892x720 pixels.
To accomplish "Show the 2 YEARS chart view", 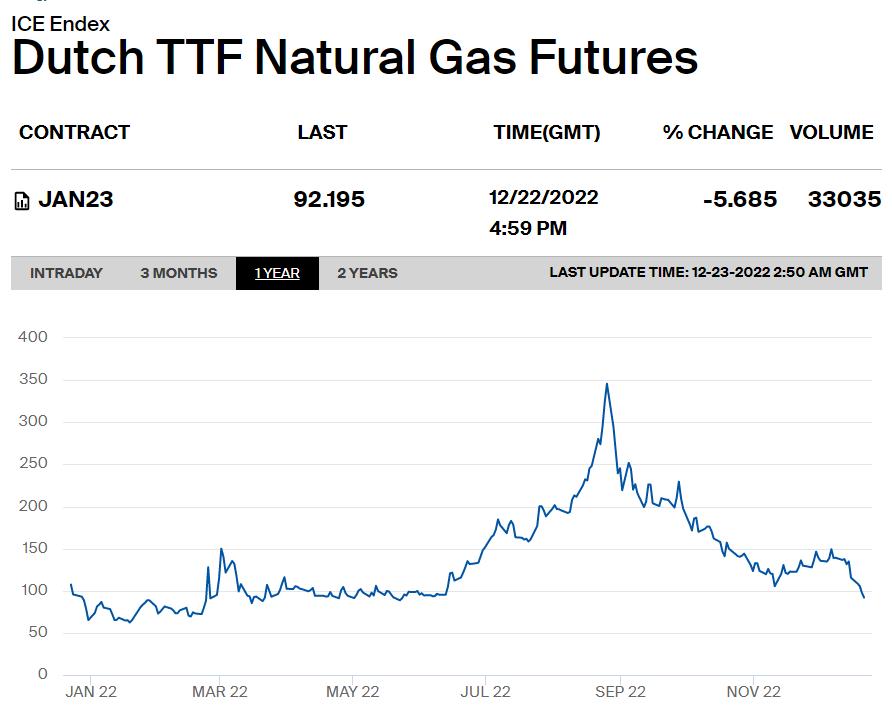I will tap(367, 273).
